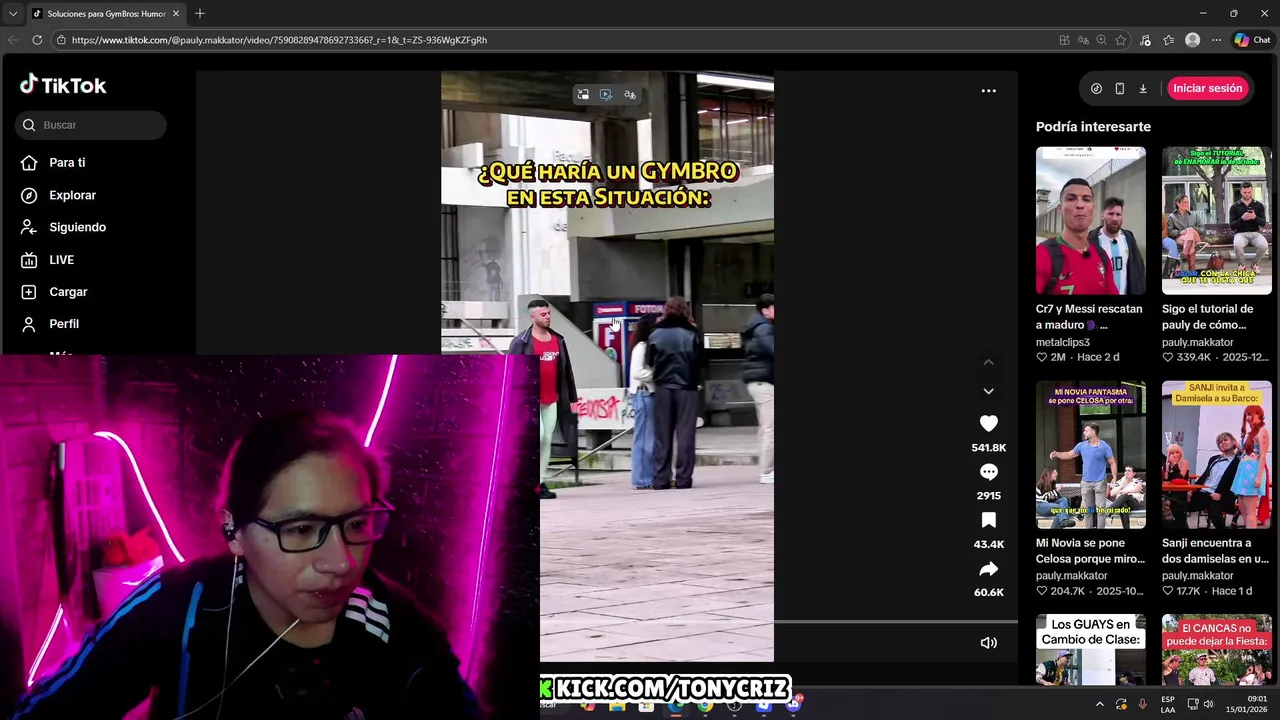Open Mi Novia Fantasma video thumbnail
This screenshot has height=720, width=1280.
coord(1090,455)
